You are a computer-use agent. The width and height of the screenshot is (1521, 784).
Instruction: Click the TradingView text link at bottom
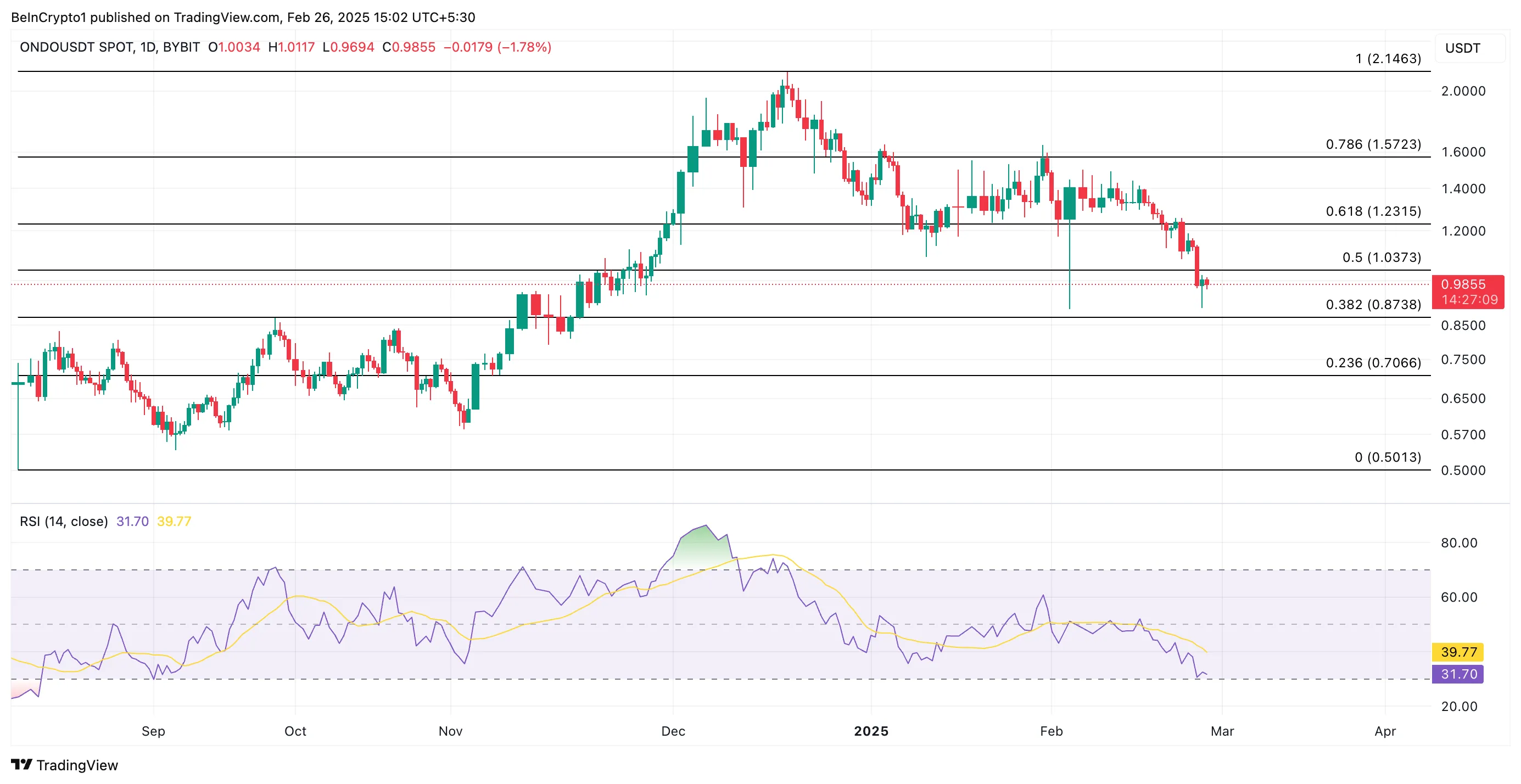77,765
